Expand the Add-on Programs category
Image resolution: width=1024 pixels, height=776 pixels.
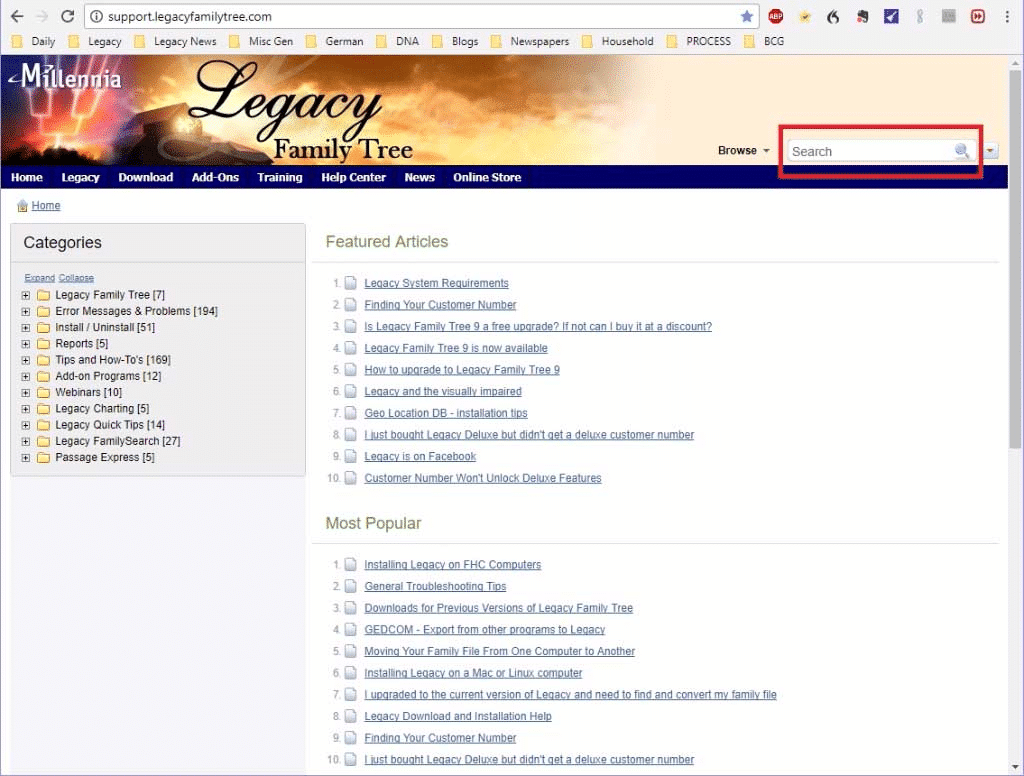pyautogui.click(x=25, y=377)
